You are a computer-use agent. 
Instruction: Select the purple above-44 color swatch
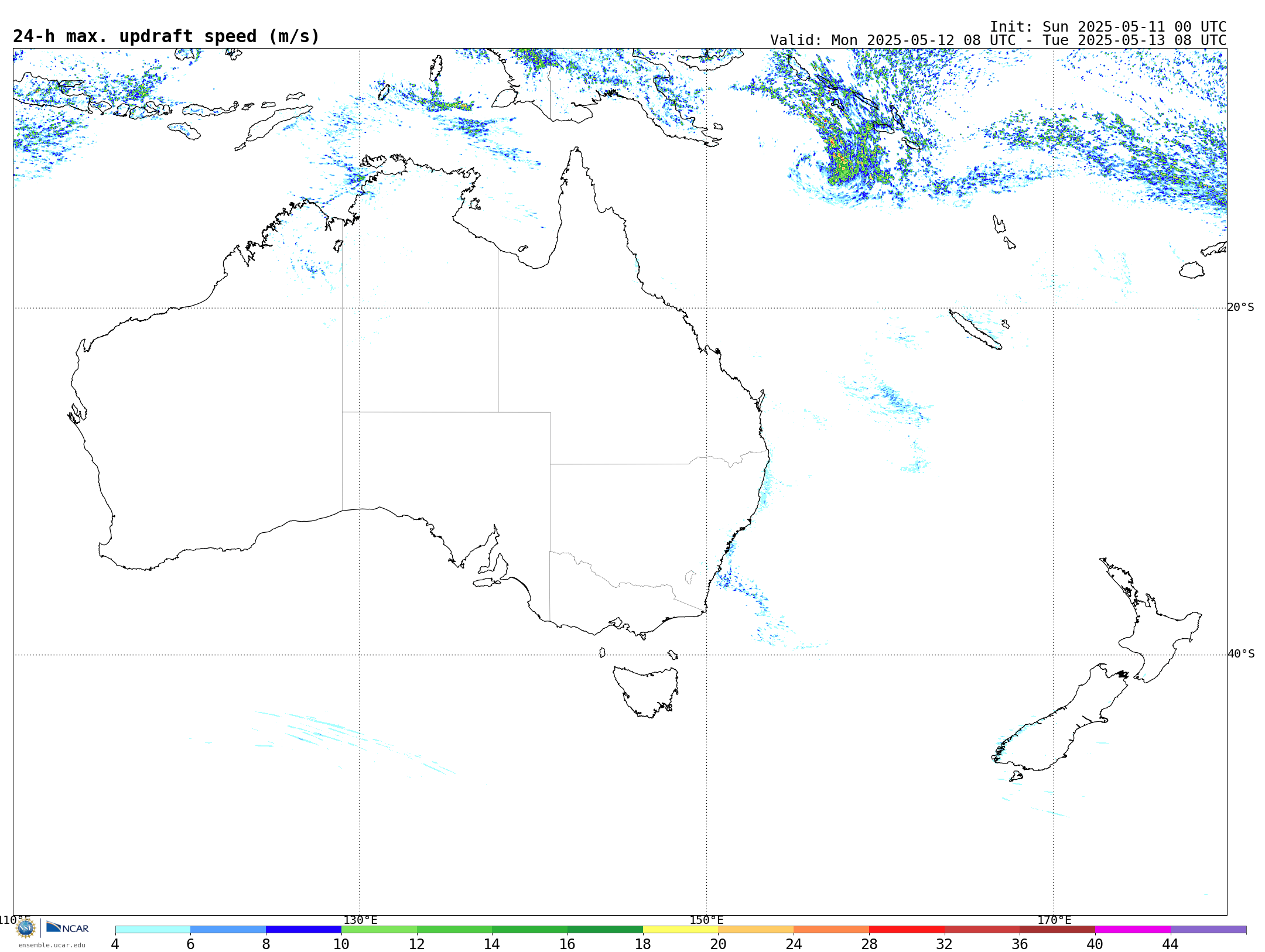1208,930
